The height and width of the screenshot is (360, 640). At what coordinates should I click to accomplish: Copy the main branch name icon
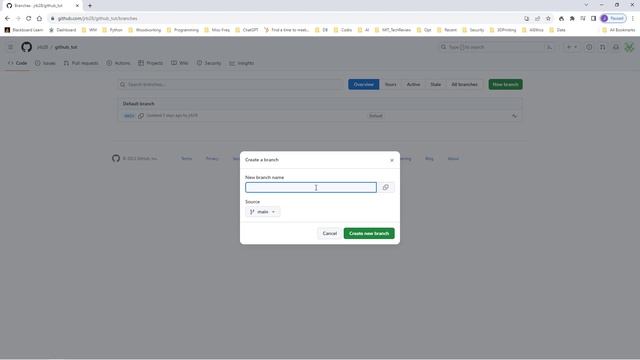(141, 116)
